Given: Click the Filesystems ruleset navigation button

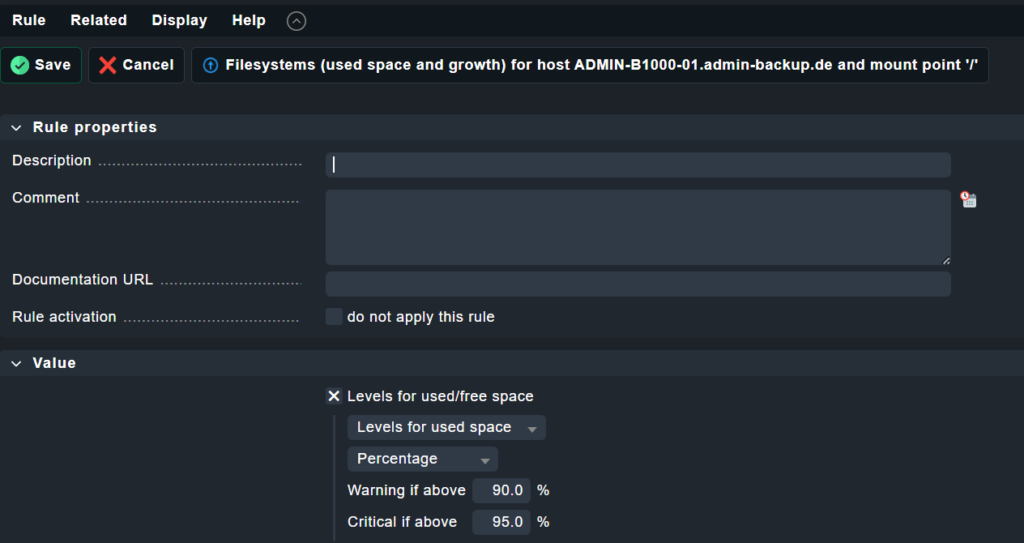Looking at the screenshot, I should (590, 65).
